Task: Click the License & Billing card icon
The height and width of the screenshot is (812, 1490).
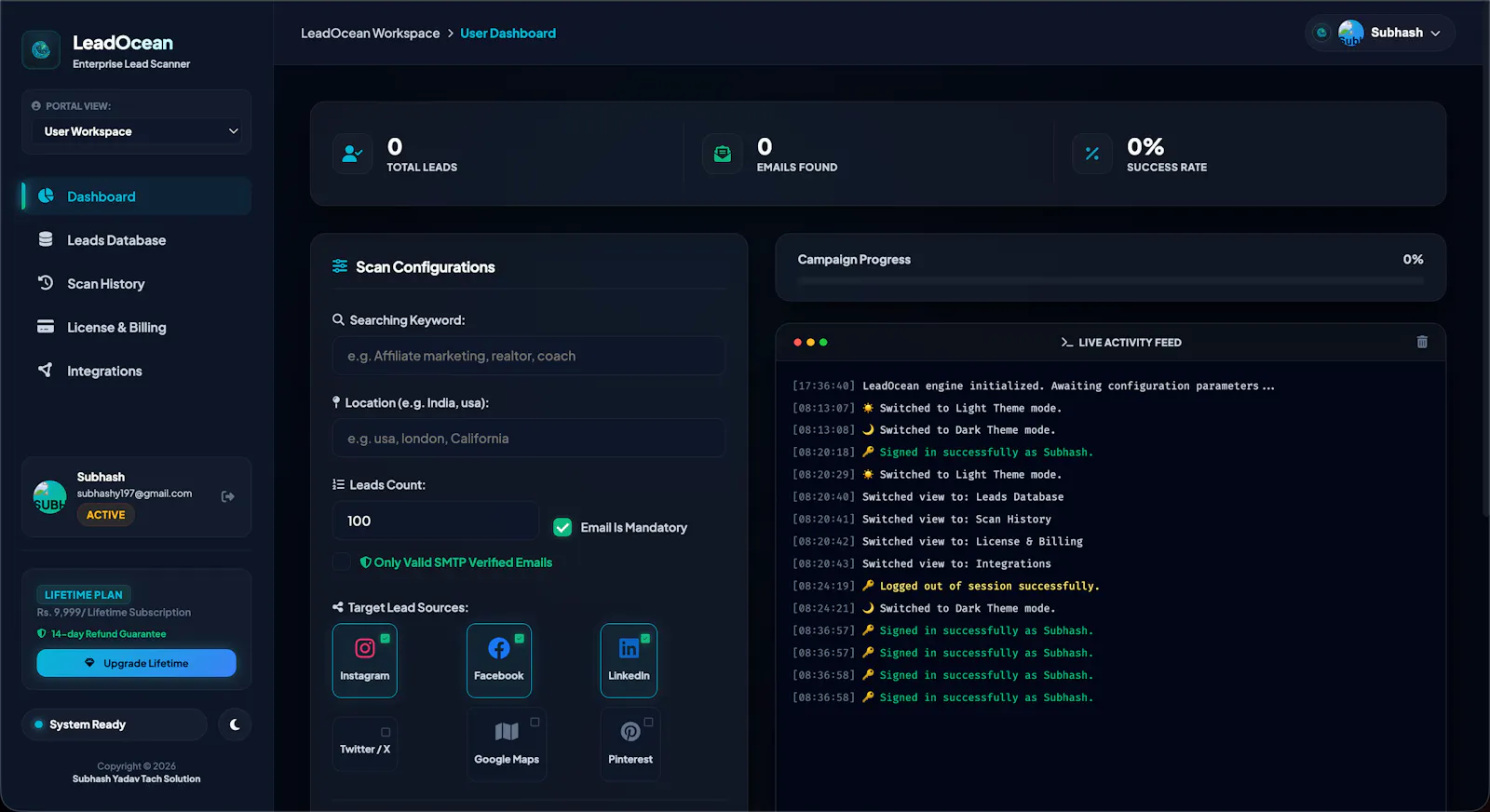Action: 46,327
